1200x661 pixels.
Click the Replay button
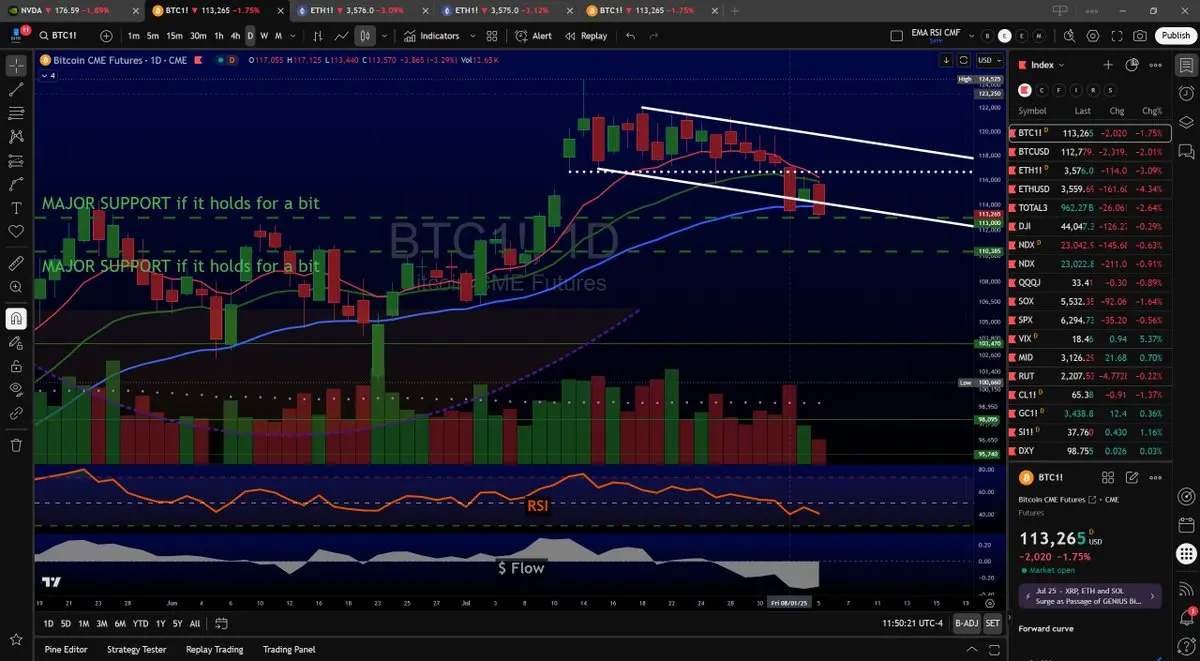[586, 35]
